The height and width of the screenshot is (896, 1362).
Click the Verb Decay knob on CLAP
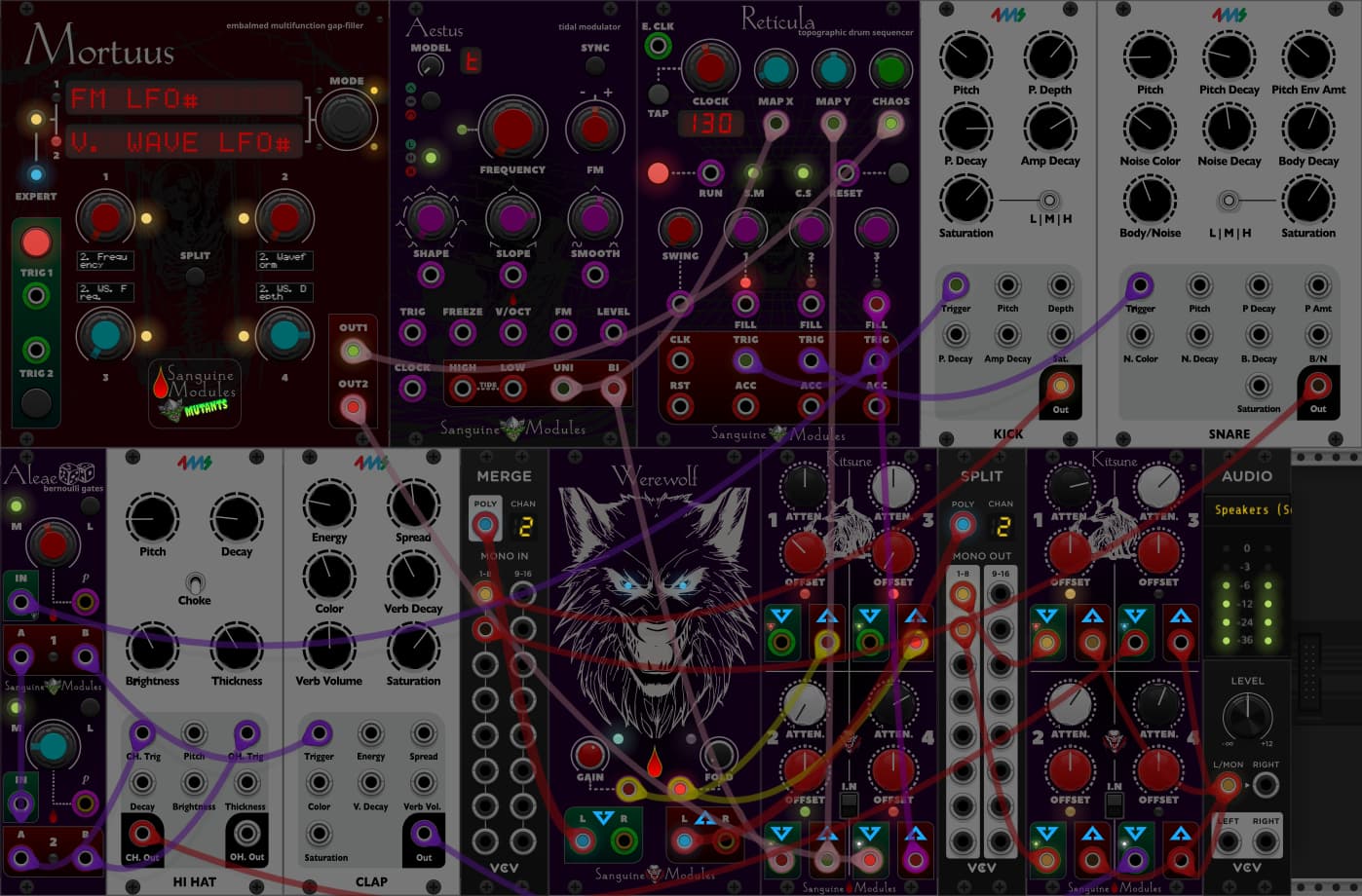413,576
